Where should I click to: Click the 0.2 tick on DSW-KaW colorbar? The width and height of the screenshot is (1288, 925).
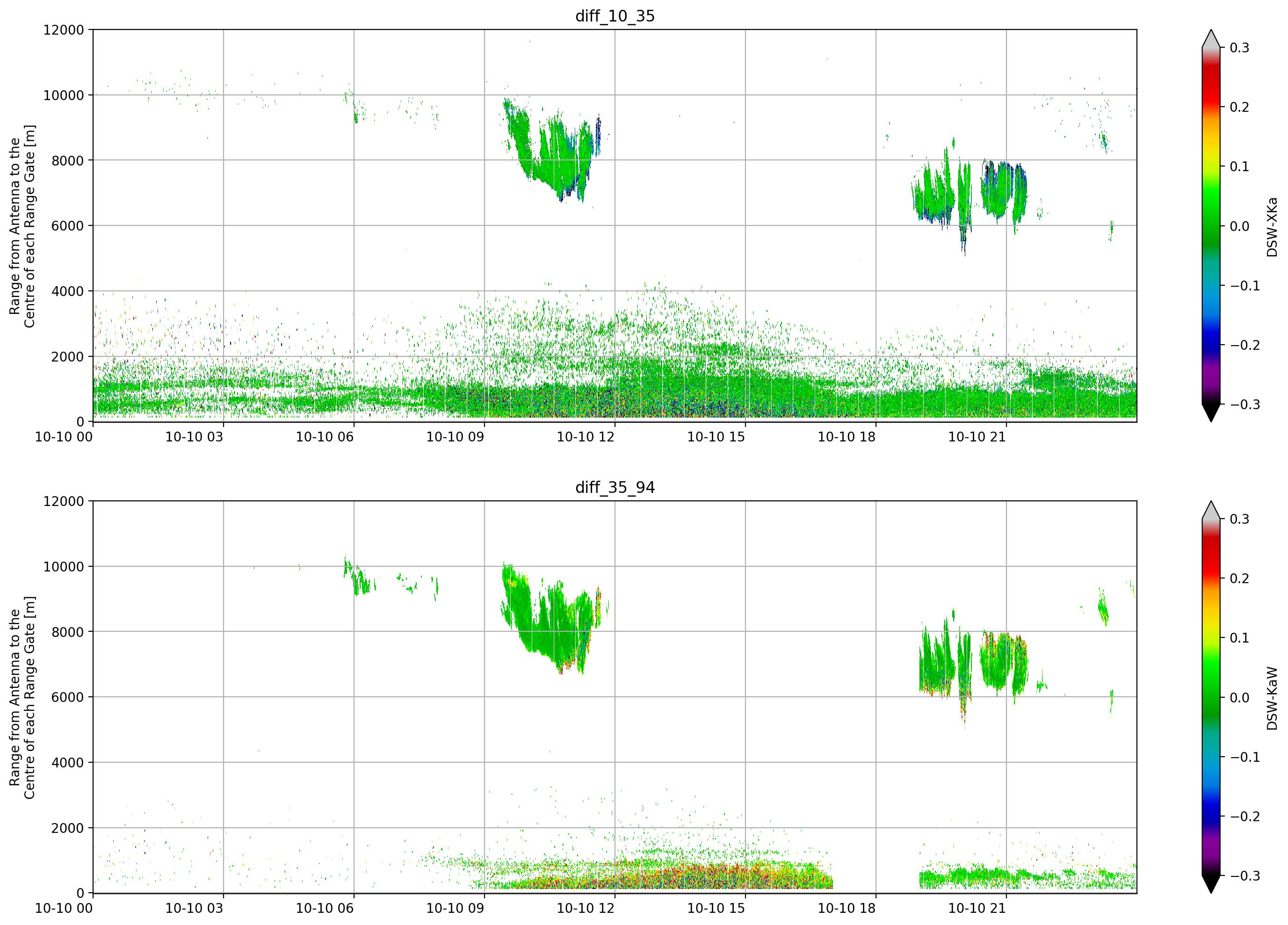[1240, 578]
